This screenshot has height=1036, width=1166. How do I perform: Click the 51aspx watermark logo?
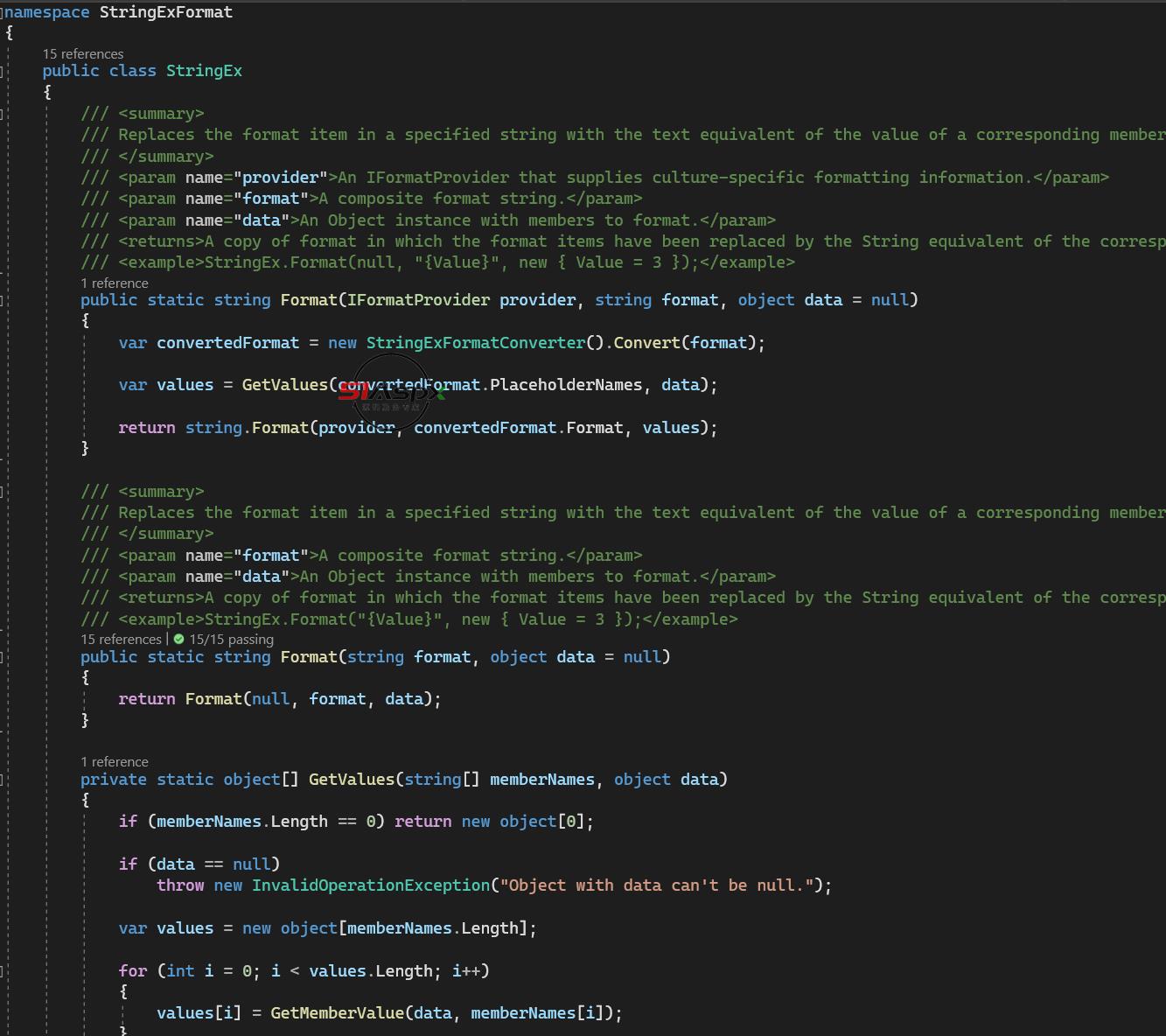point(391,392)
